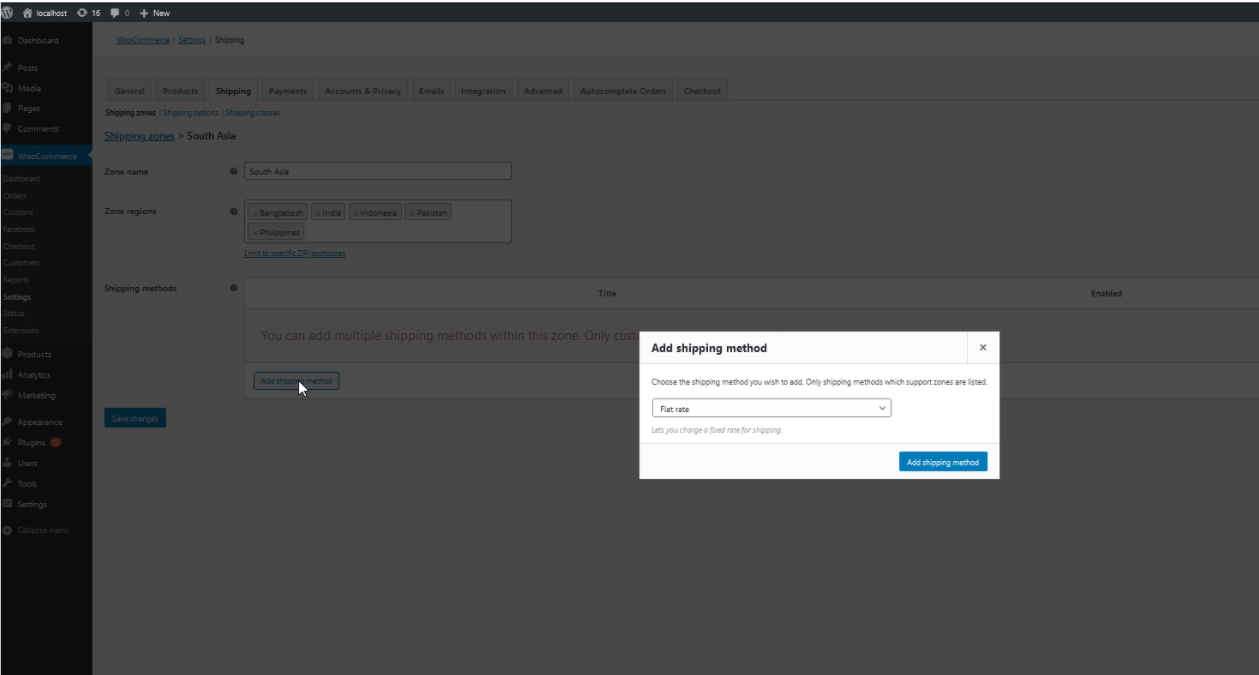Open the Autocomplete Orders tab
1259x675 pixels.
[x=623, y=91]
